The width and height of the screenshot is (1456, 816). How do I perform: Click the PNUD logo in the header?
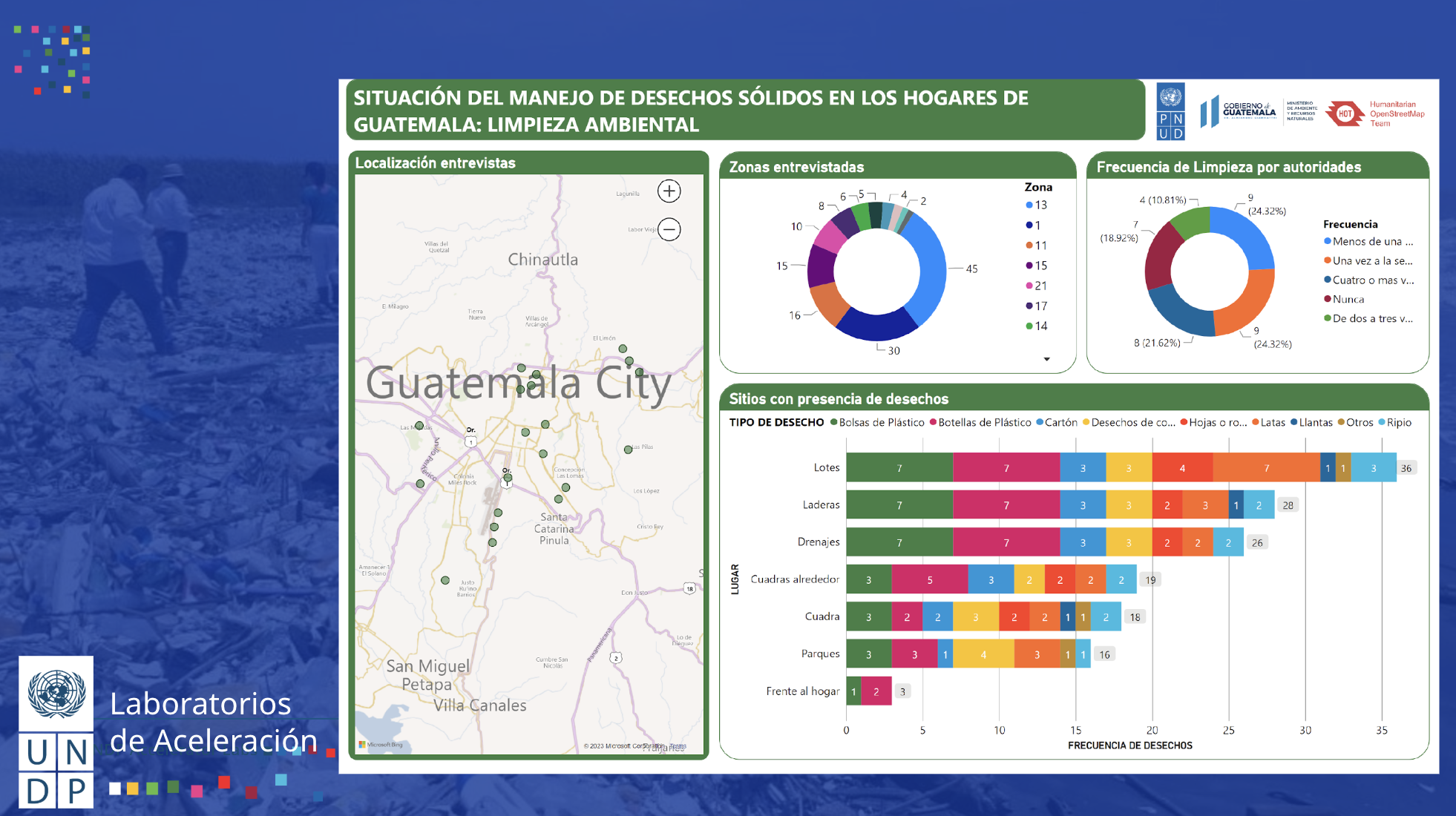coord(1171,112)
